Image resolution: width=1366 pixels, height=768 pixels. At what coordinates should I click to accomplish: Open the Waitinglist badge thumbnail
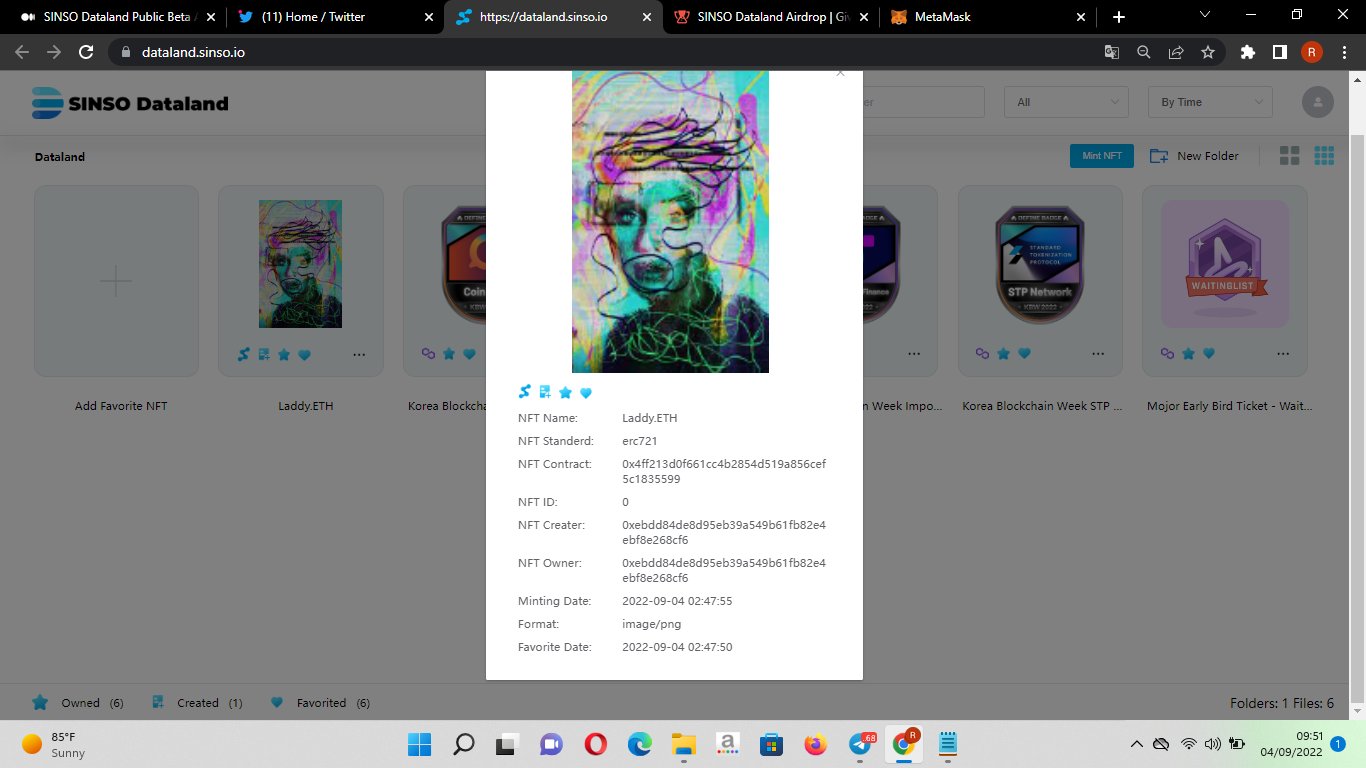pyautogui.click(x=1225, y=264)
